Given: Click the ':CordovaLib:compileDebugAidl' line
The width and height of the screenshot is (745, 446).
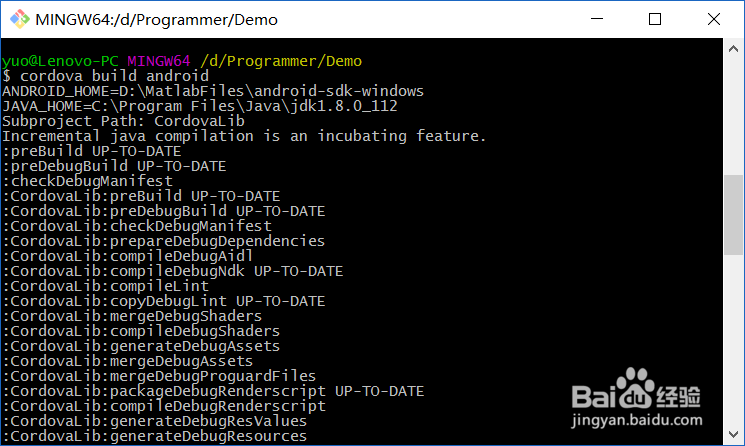Looking at the screenshot, I should coord(127,256).
